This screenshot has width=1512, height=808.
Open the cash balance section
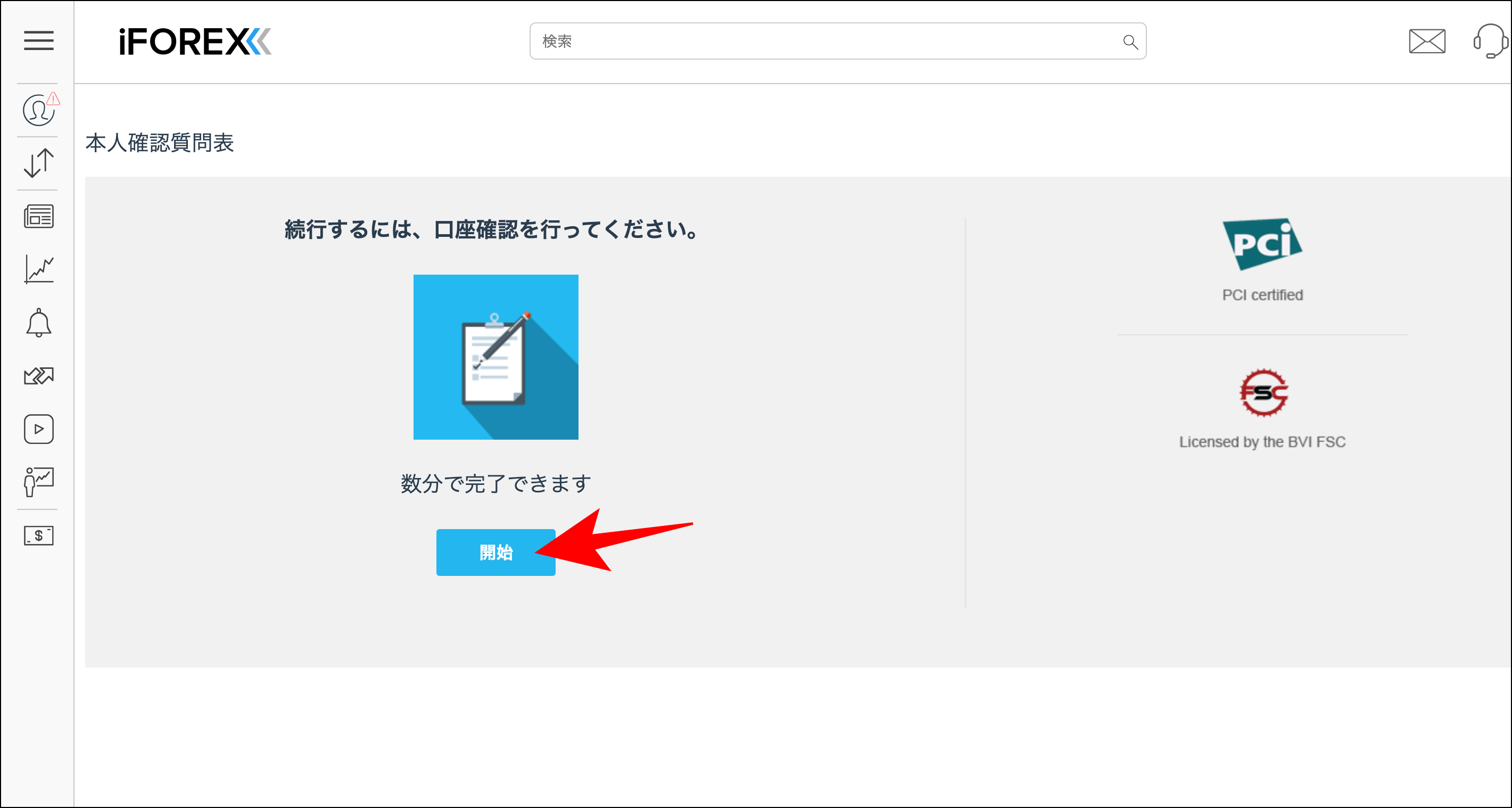pyautogui.click(x=38, y=535)
